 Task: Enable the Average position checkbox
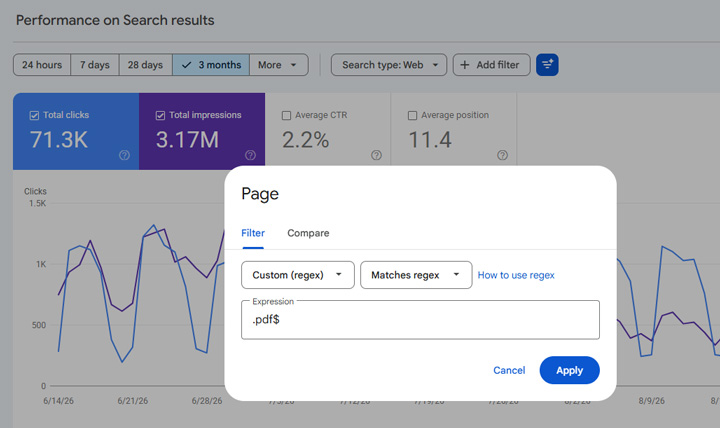pos(412,115)
